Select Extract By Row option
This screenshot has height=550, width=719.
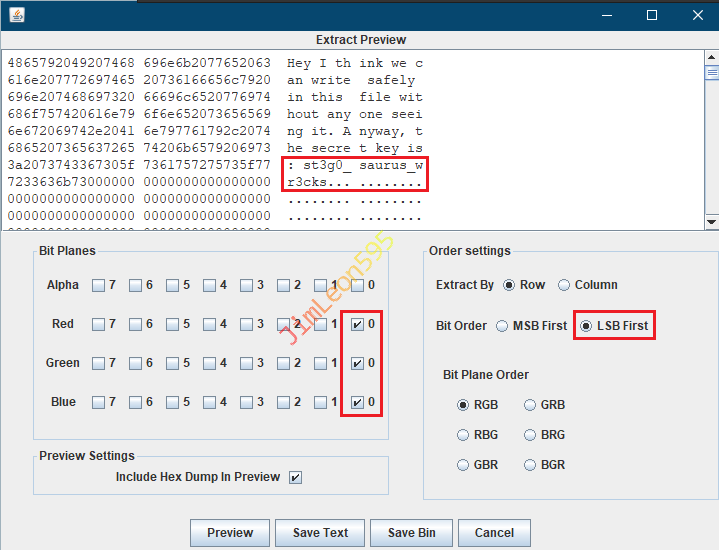[510, 285]
